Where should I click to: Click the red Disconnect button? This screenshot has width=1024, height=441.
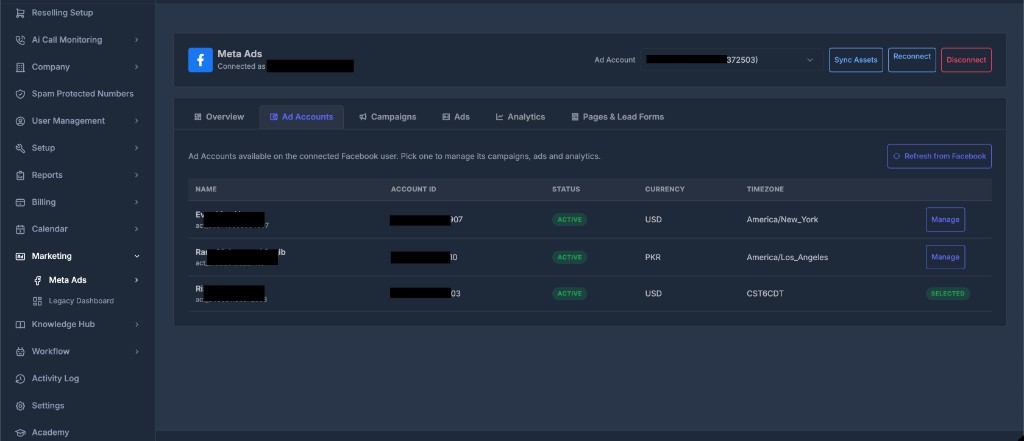coord(966,59)
